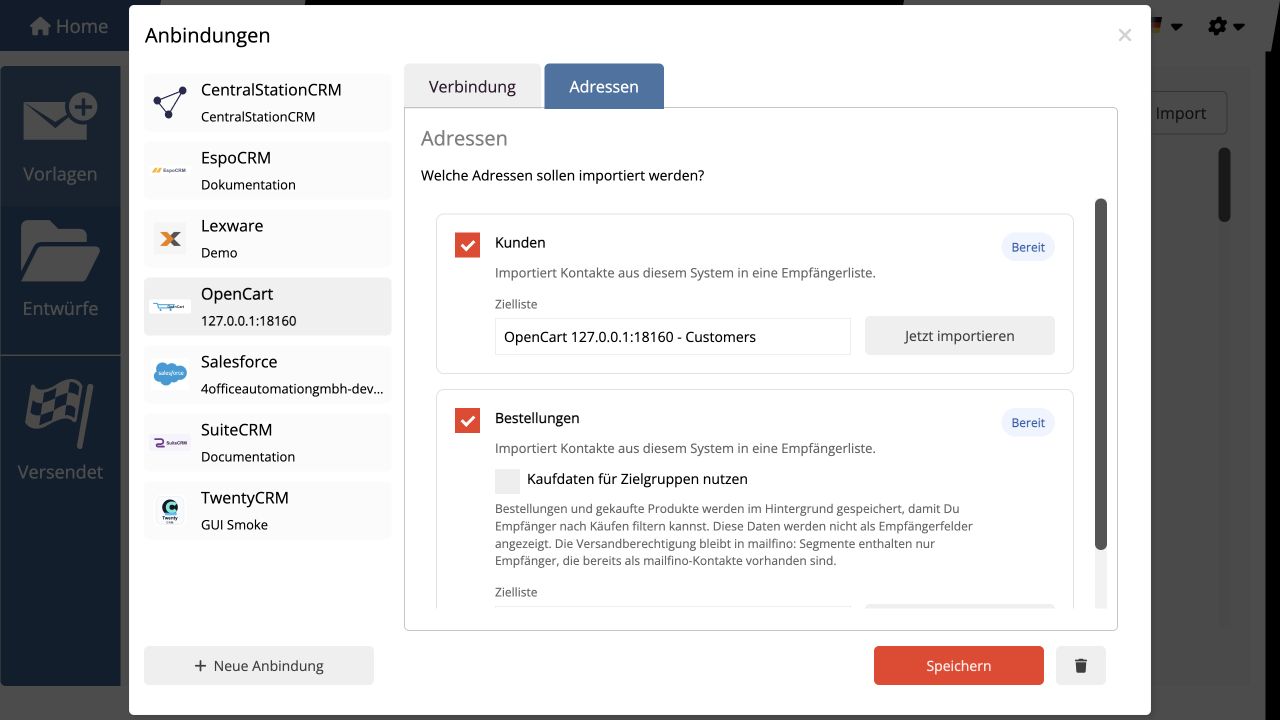Open the Home icon in top bar
Viewport: 1280px width, 720px height.
point(40,27)
